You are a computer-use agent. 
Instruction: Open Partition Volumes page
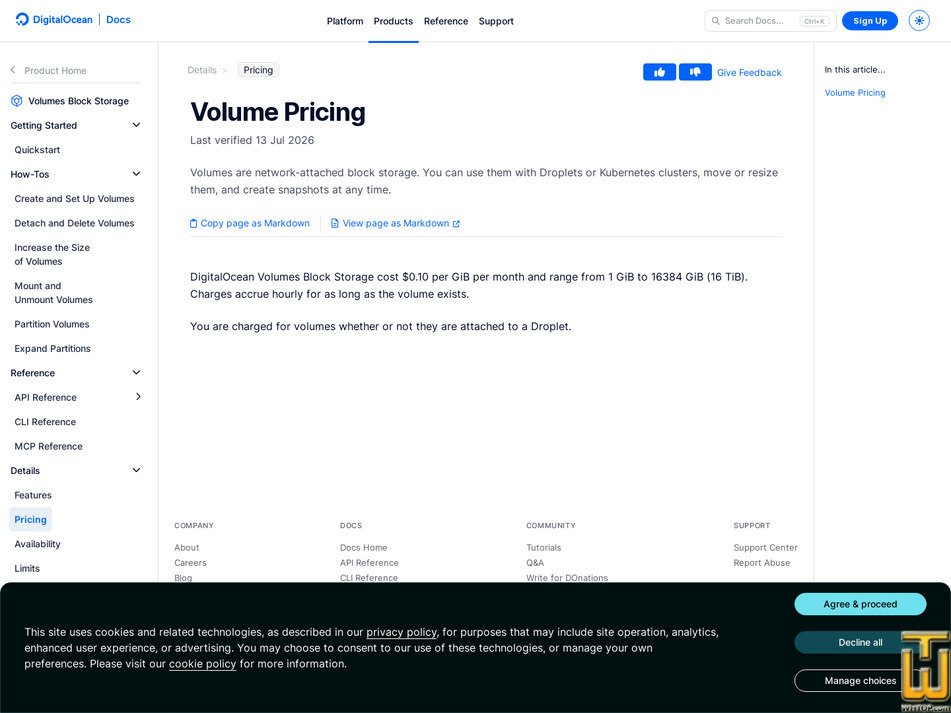(52, 324)
